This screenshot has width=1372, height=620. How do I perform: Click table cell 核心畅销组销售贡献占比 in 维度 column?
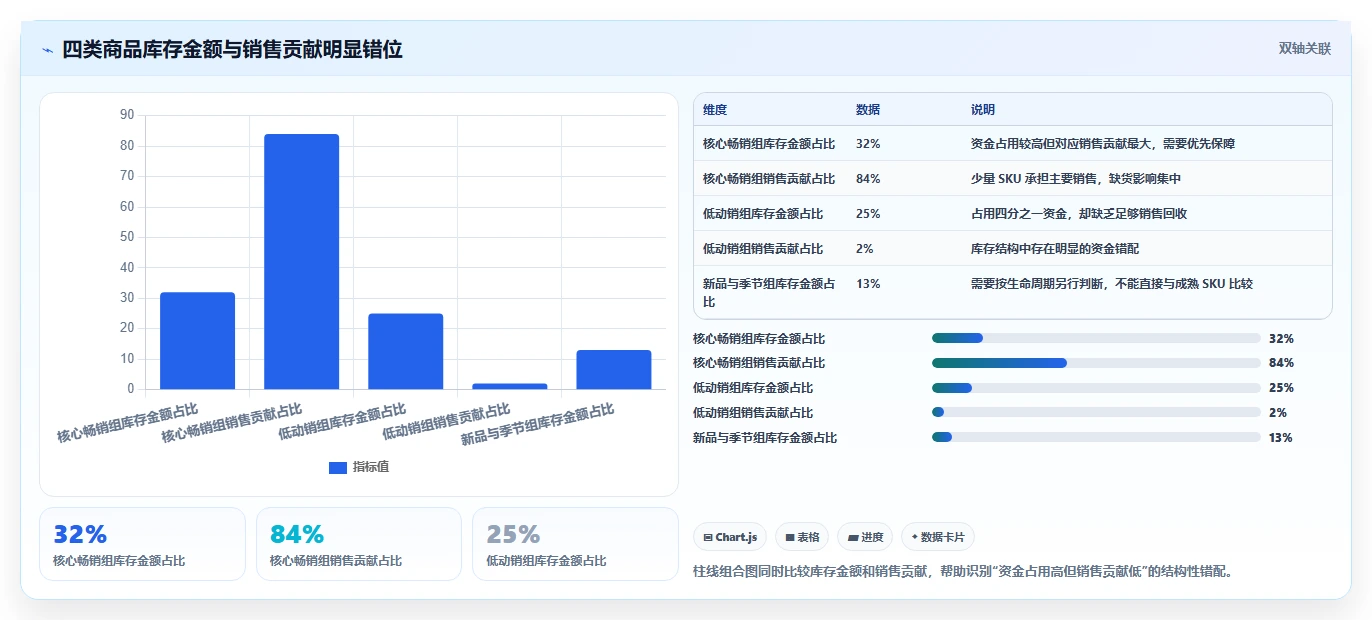[769, 179]
